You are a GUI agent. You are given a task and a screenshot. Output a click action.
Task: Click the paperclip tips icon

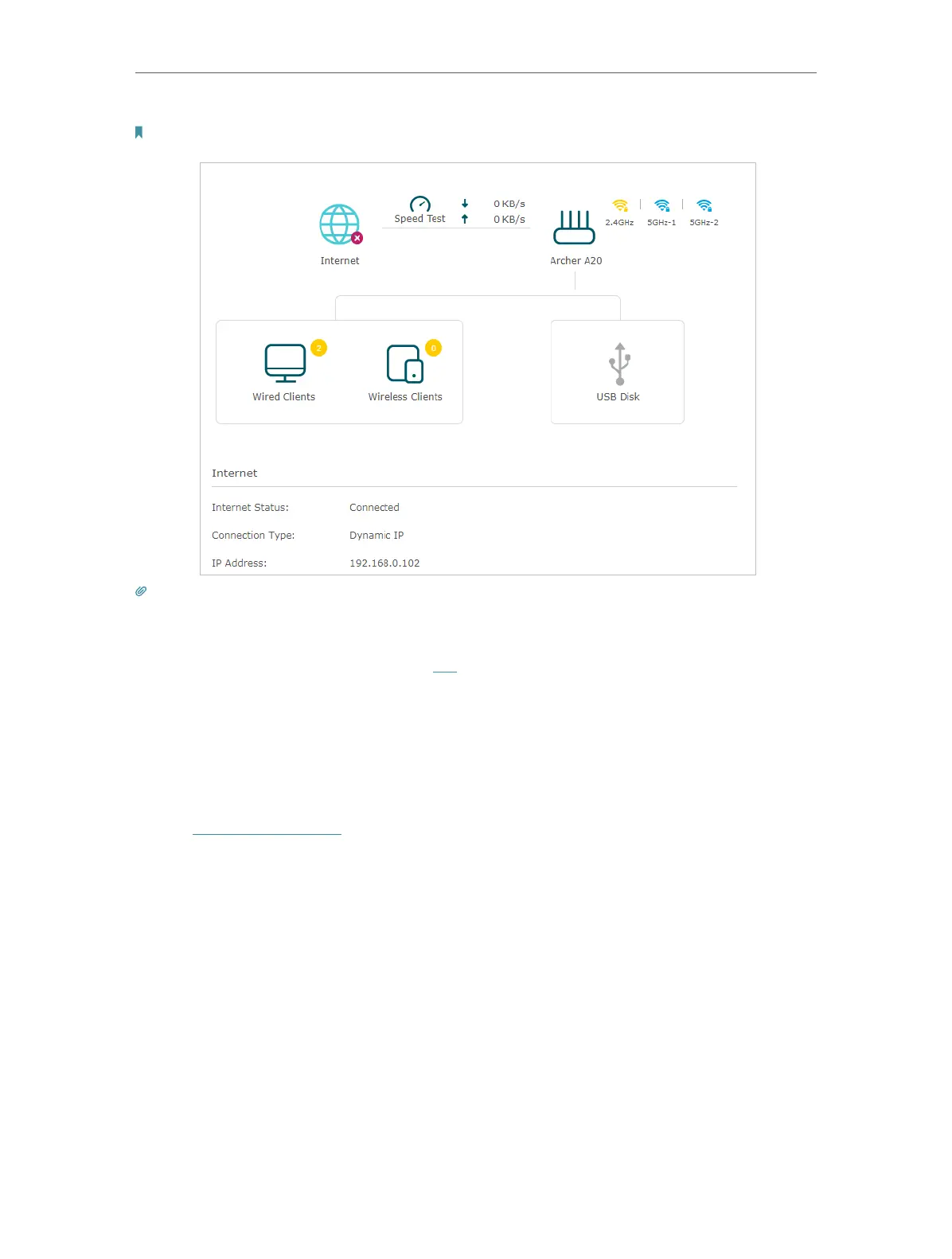141,591
